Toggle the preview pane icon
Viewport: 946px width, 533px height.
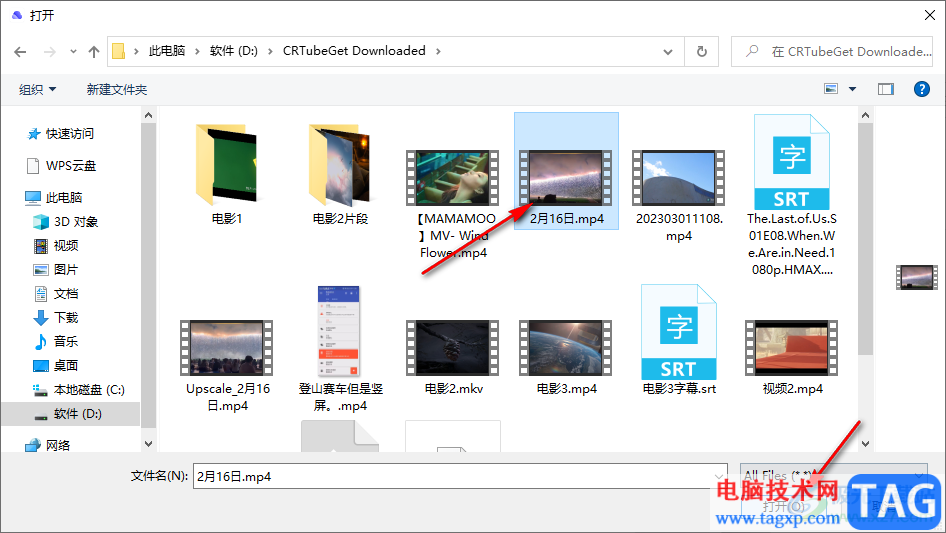tap(886, 89)
